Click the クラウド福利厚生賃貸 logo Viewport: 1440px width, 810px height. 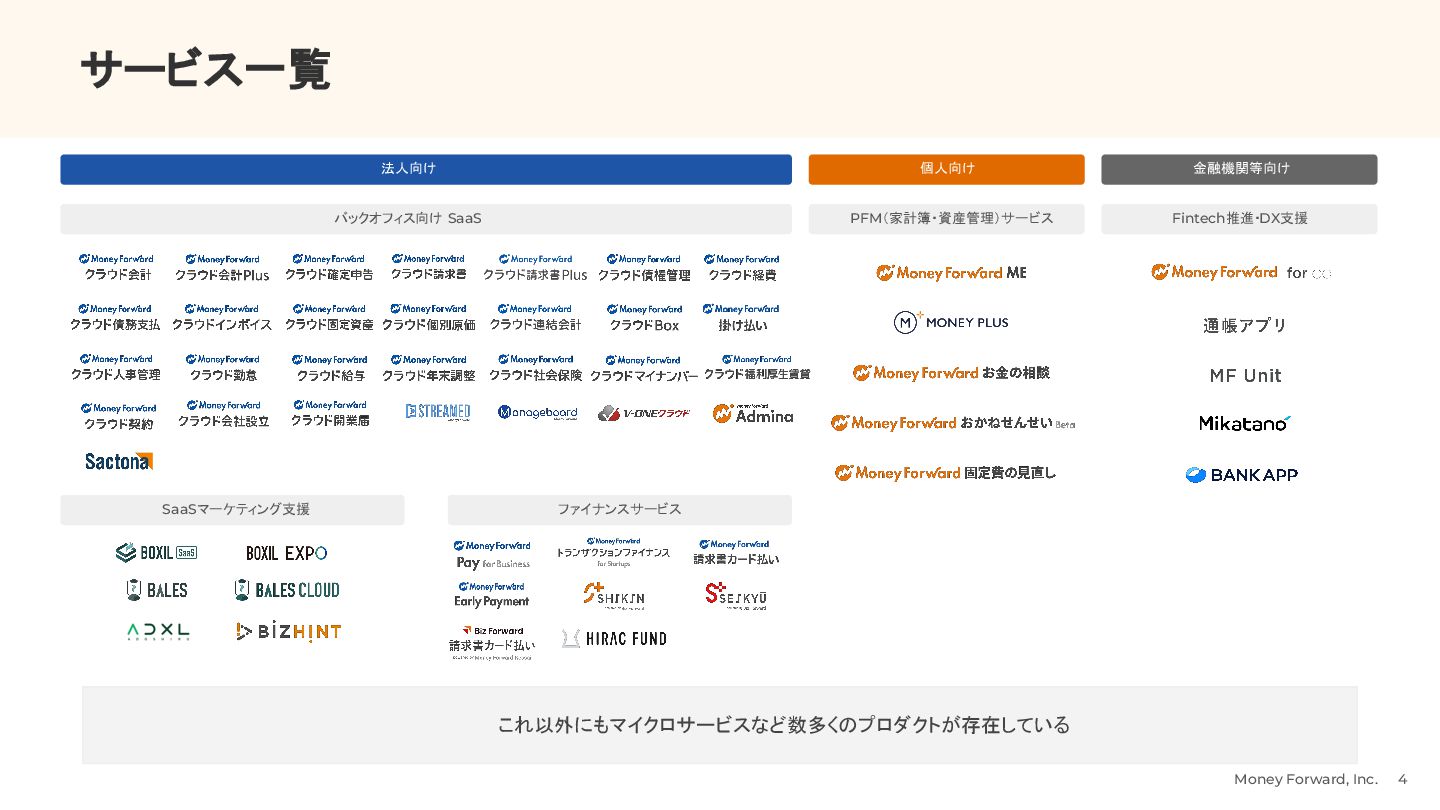(757, 367)
